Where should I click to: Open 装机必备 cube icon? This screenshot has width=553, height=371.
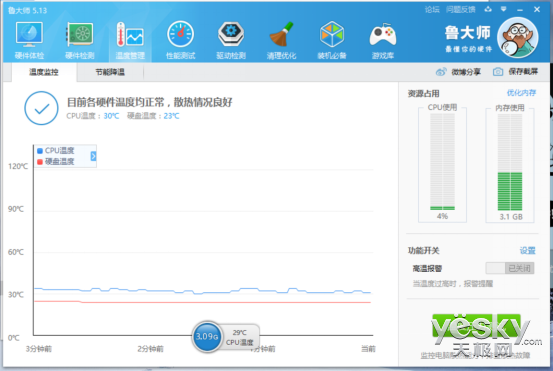[x=332, y=40]
